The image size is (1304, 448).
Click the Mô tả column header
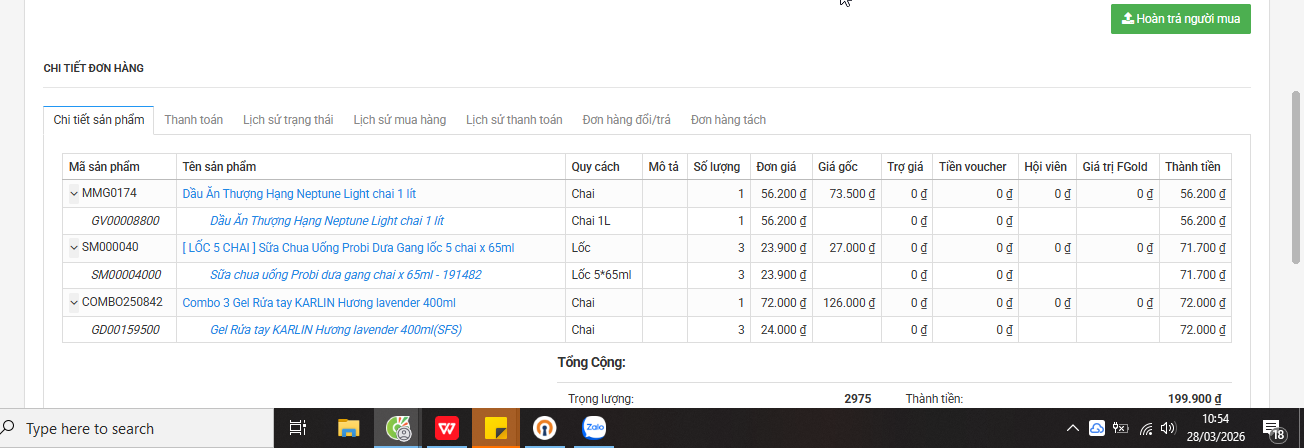tap(664, 166)
